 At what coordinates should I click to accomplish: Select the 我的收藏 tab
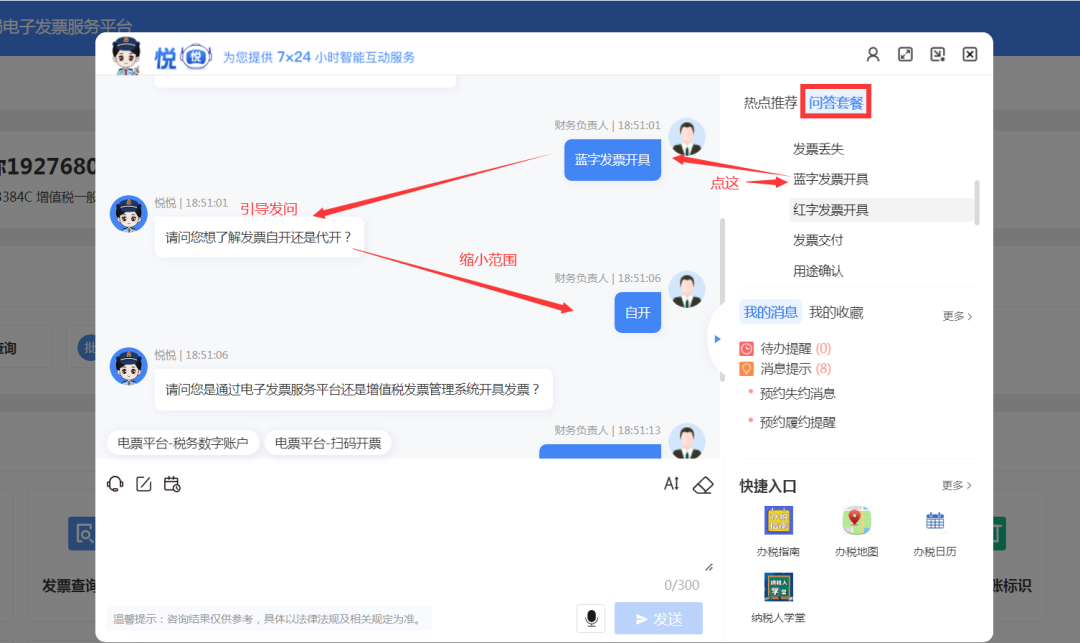pyautogui.click(x=835, y=313)
